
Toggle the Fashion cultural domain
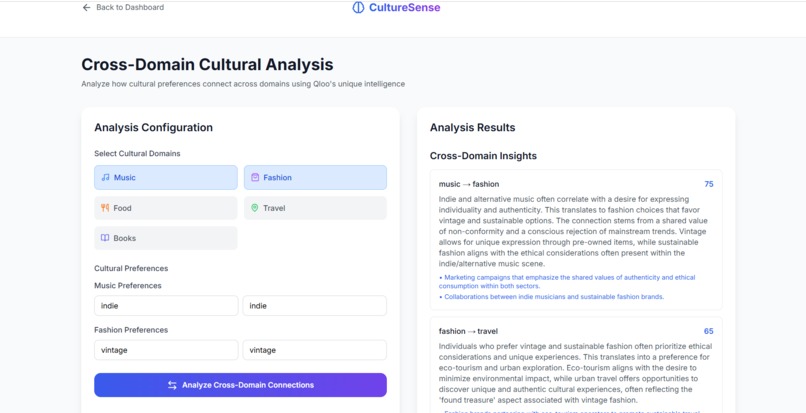coord(315,177)
